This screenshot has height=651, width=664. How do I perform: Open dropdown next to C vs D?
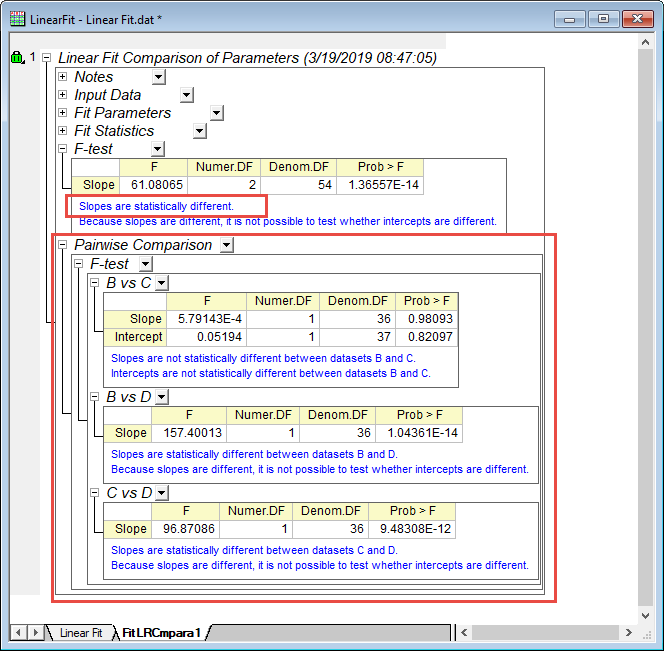tap(162, 493)
